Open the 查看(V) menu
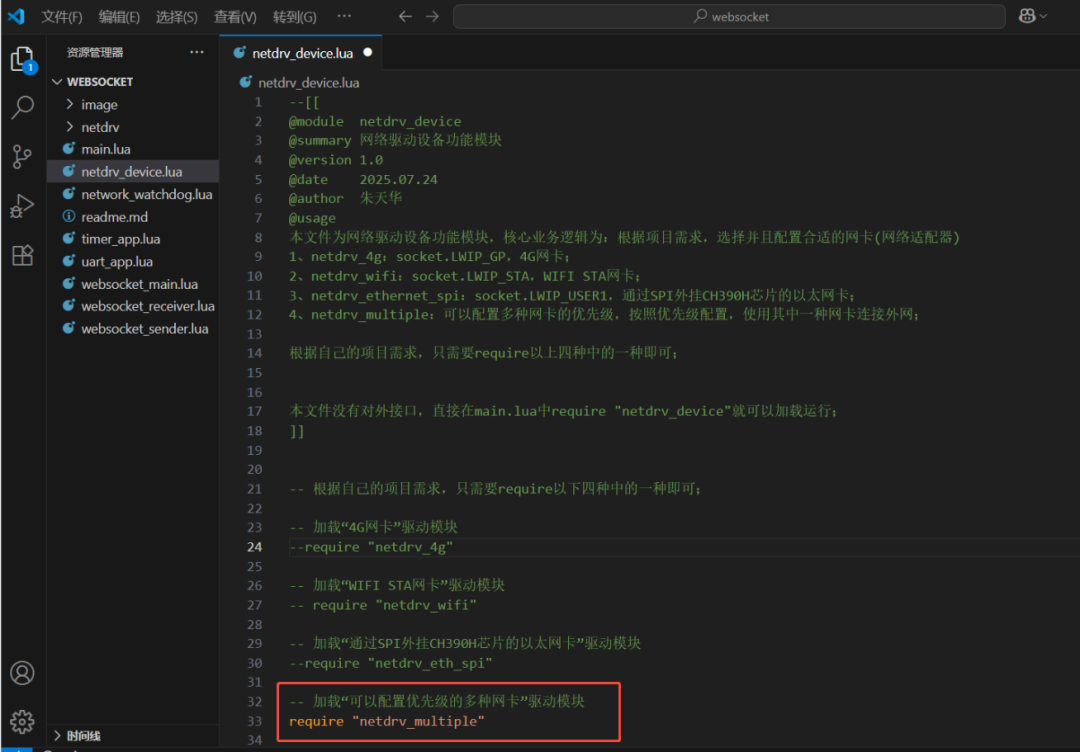The image size is (1080, 752). pos(235,17)
